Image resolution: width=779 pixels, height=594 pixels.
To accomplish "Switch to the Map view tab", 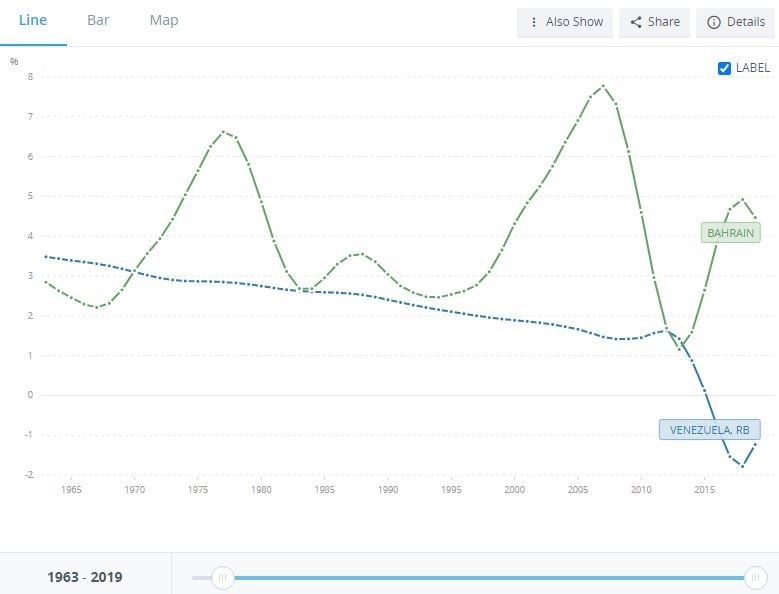I will click(x=164, y=20).
